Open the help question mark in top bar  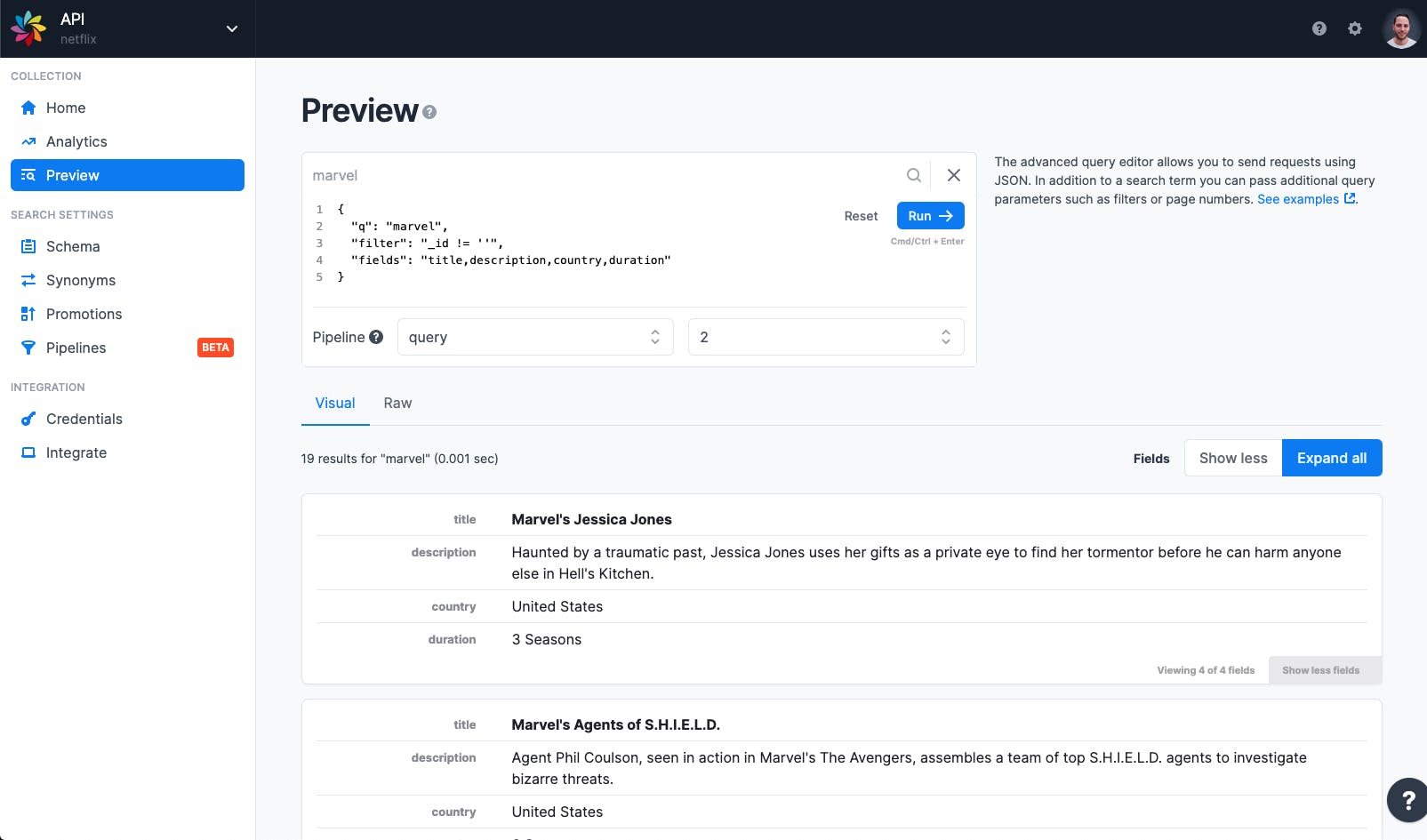click(x=1319, y=28)
